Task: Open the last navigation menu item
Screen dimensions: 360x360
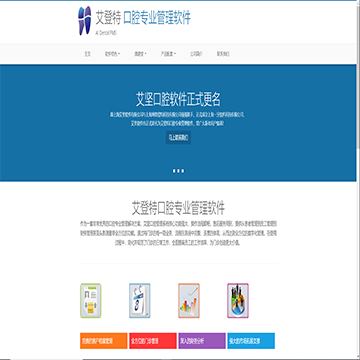Action: tap(223, 54)
